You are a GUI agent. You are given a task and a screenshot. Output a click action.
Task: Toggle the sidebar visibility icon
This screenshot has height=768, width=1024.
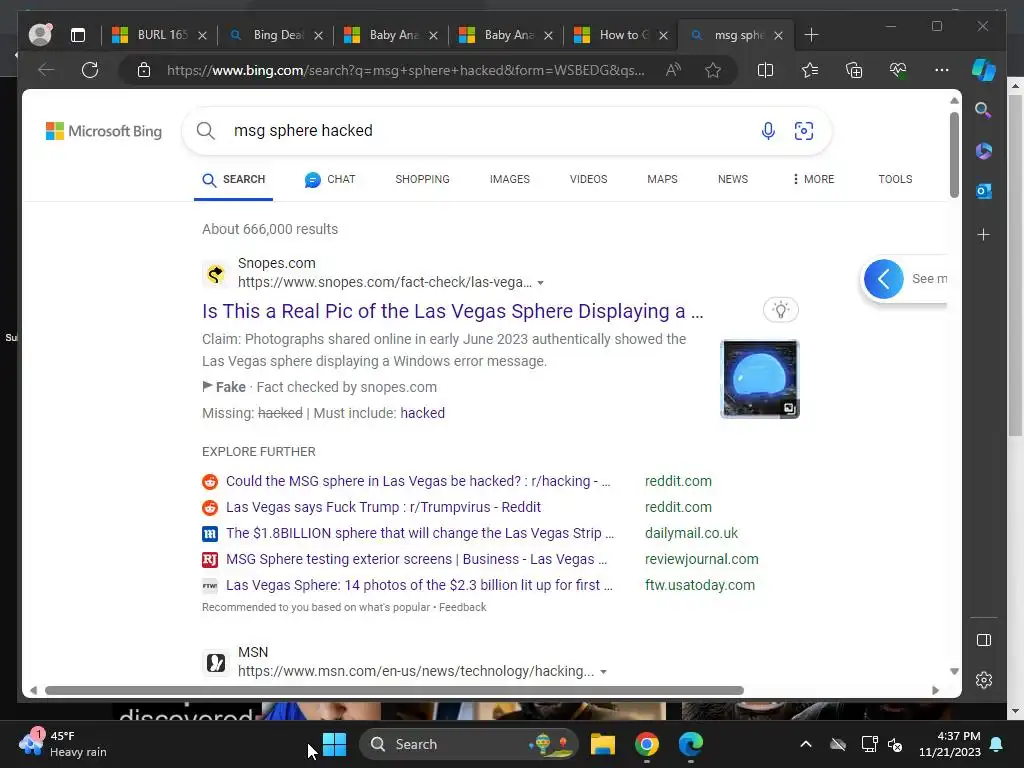coord(984,640)
